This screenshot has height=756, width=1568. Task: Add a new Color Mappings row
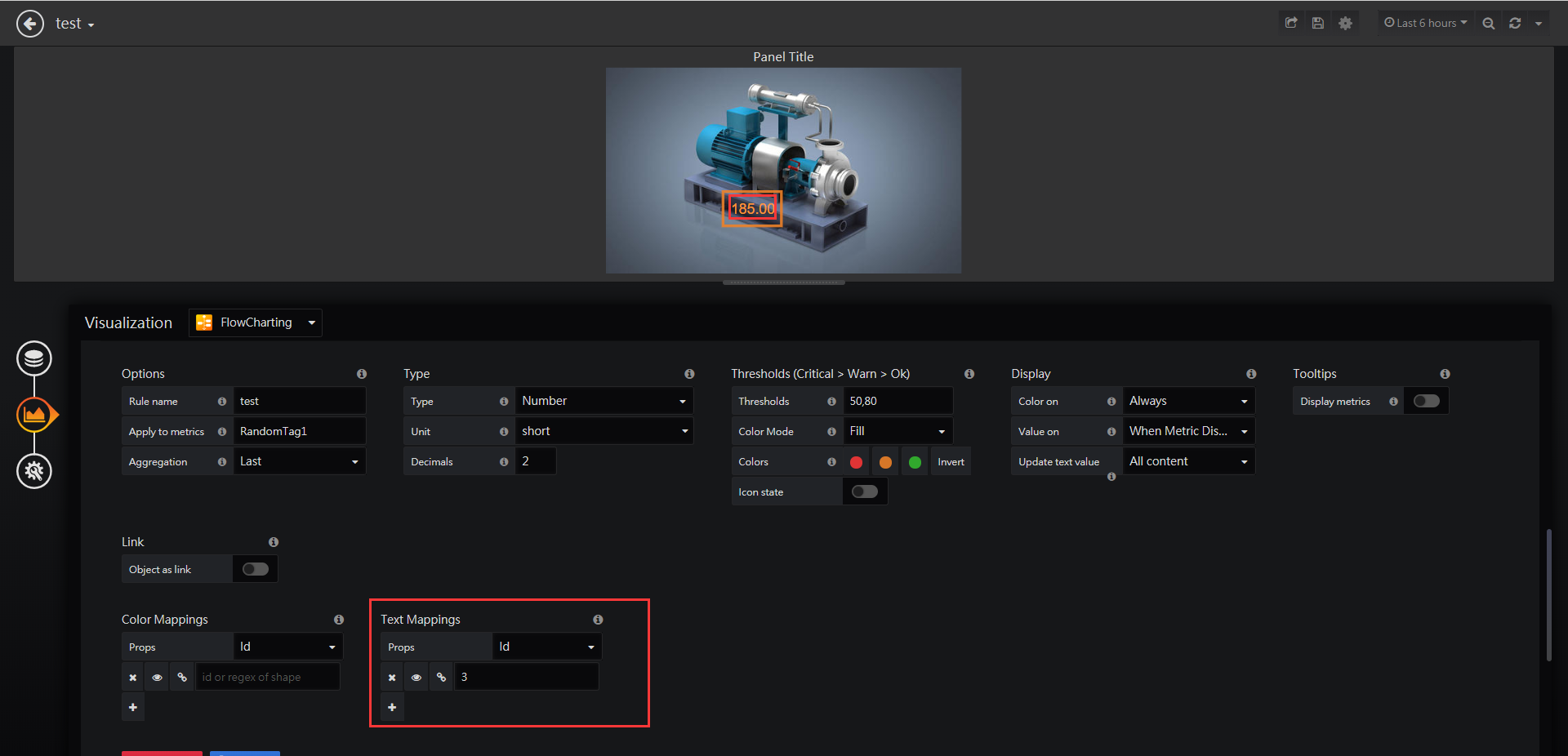[133, 707]
